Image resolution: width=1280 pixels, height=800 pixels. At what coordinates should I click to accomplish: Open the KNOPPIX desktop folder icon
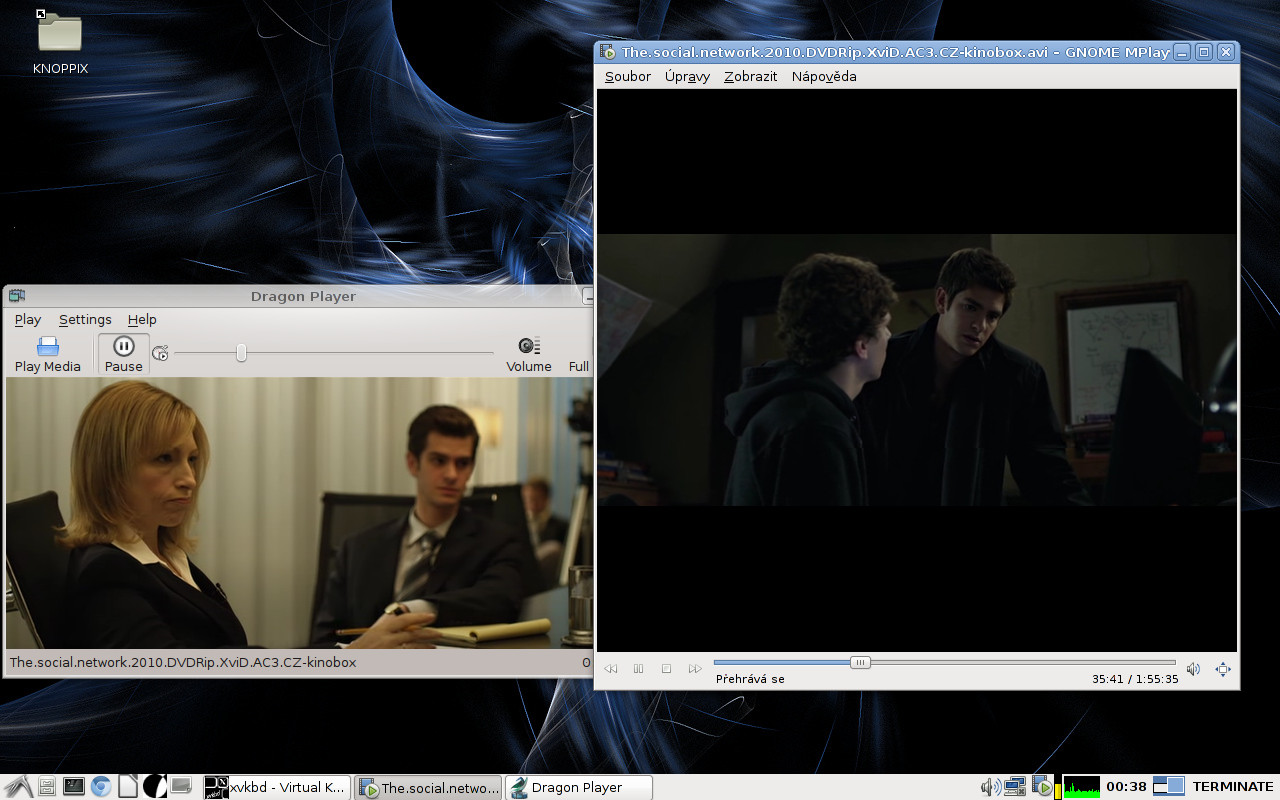(x=60, y=32)
